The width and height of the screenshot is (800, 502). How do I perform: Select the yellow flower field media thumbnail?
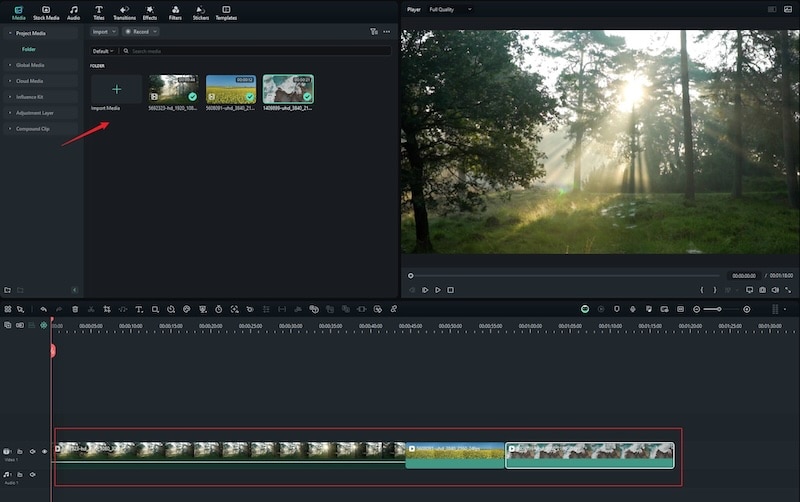231,89
